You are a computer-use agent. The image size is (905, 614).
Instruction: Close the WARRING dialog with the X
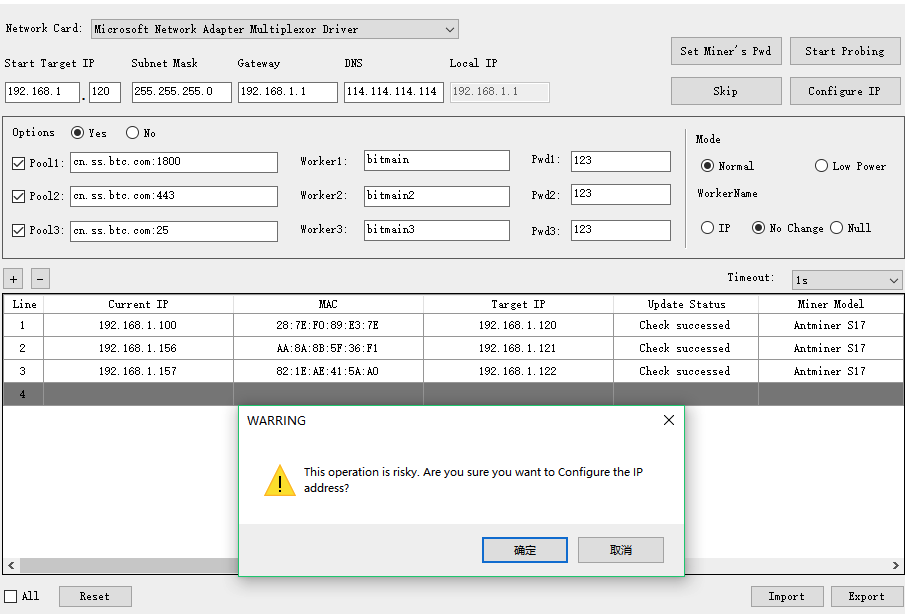tap(668, 420)
